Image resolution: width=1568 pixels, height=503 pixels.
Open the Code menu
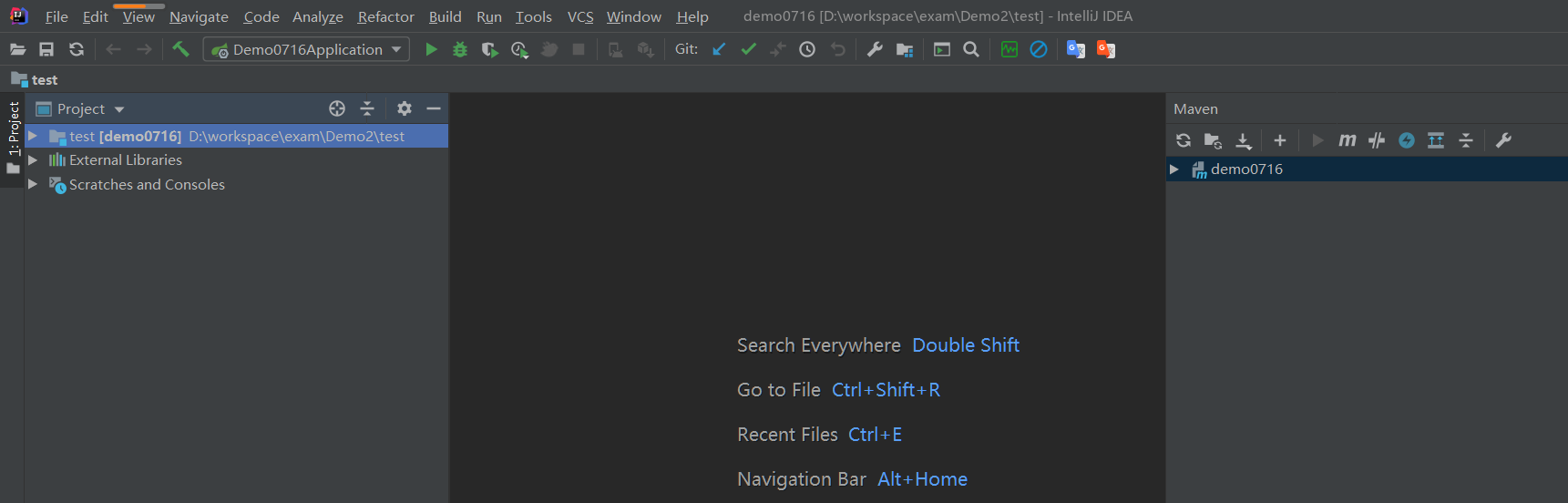[x=261, y=16]
